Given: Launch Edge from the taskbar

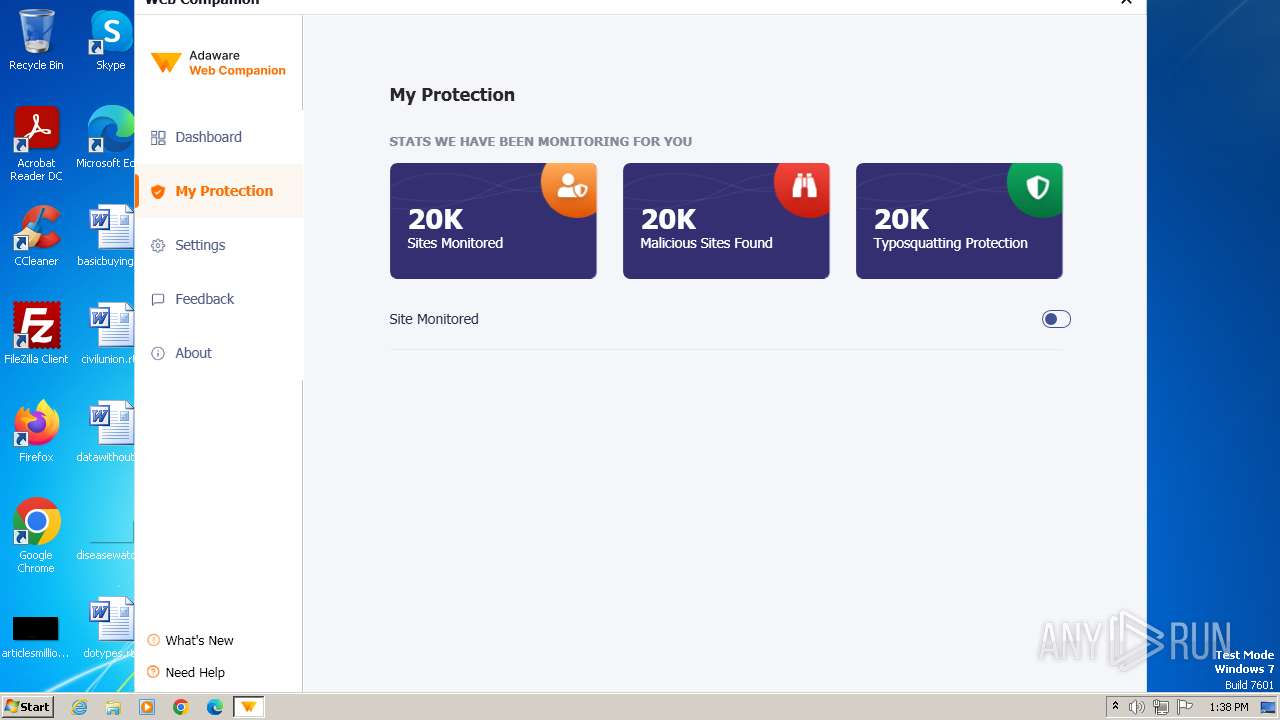Looking at the screenshot, I should tap(215, 707).
